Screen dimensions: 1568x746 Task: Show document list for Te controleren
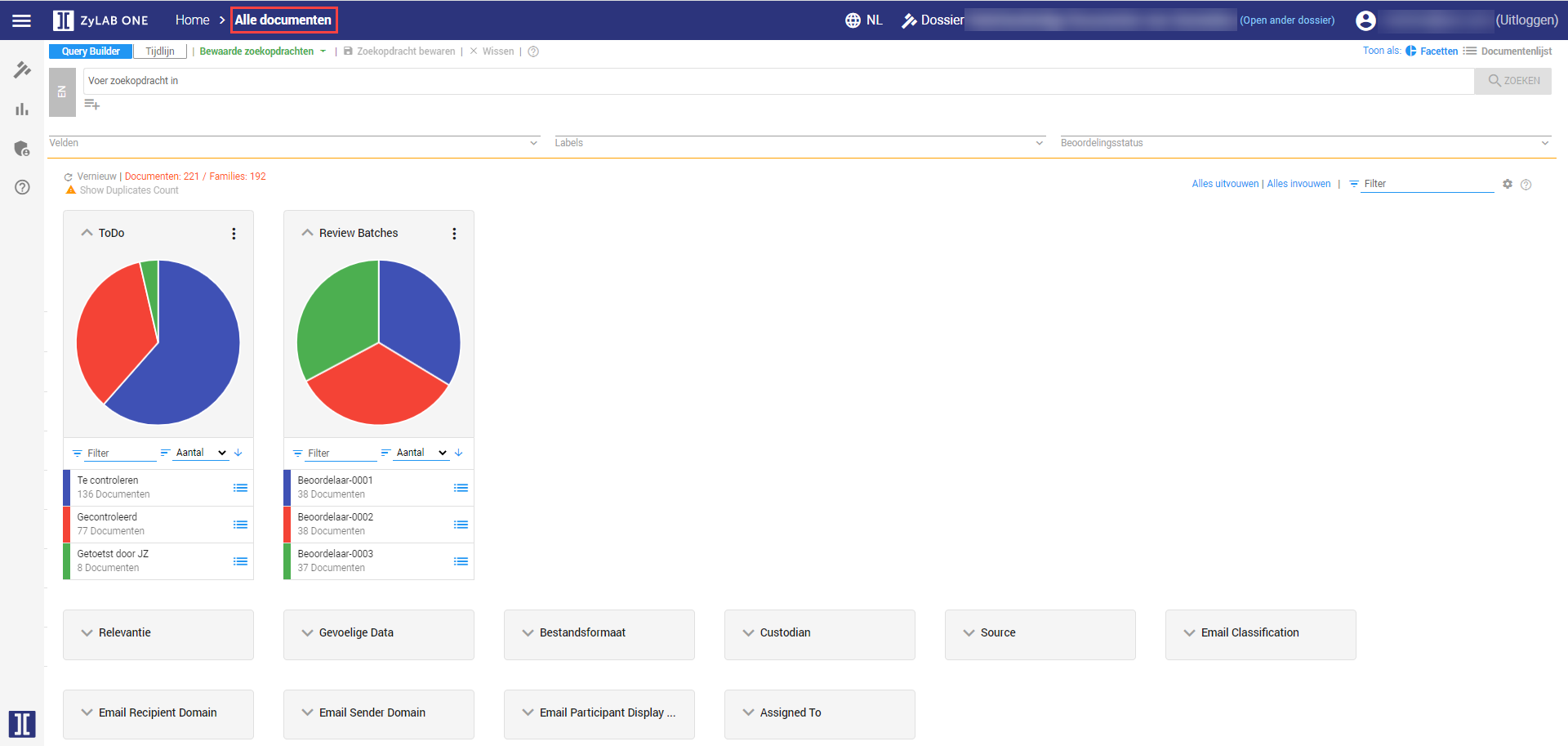tap(240, 488)
